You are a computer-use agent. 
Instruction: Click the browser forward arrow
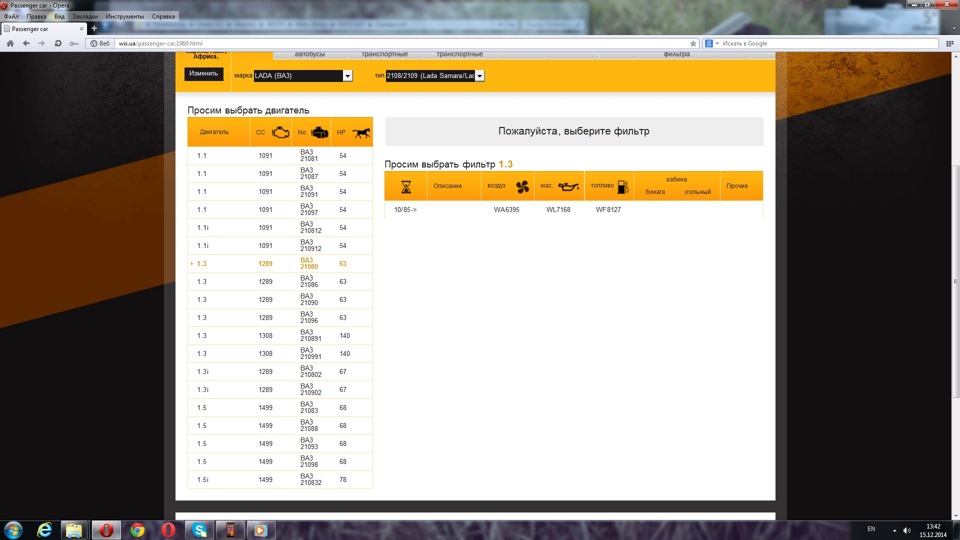pyautogui.click(x=41, y=43)
